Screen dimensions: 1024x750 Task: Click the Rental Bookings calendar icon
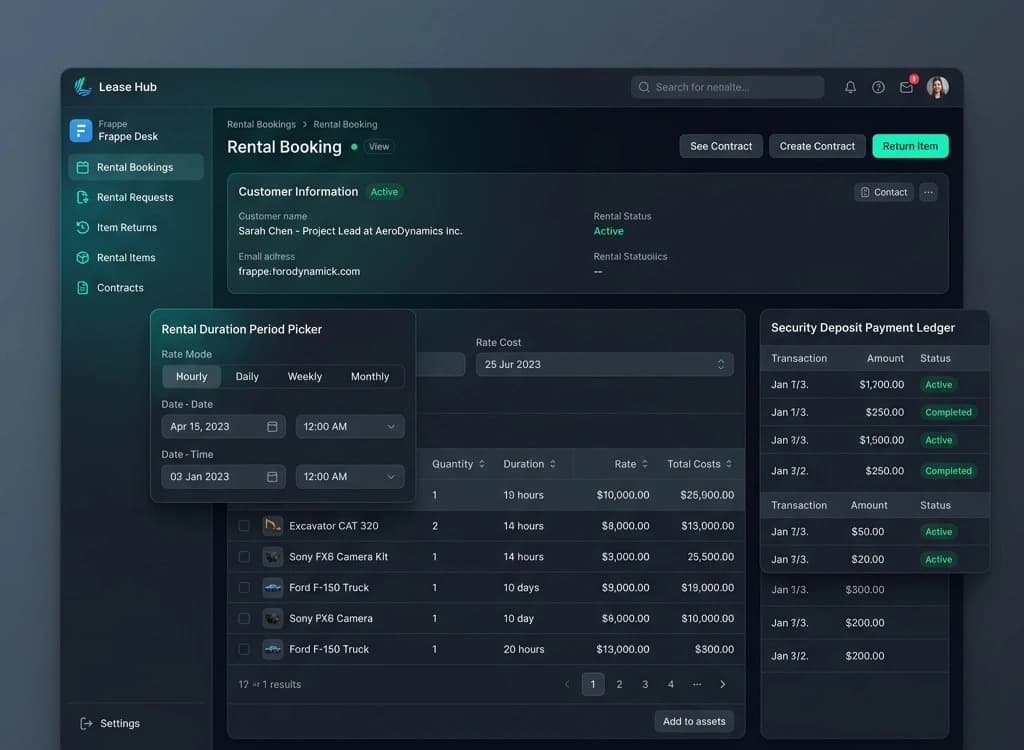[x=83, y=167]
